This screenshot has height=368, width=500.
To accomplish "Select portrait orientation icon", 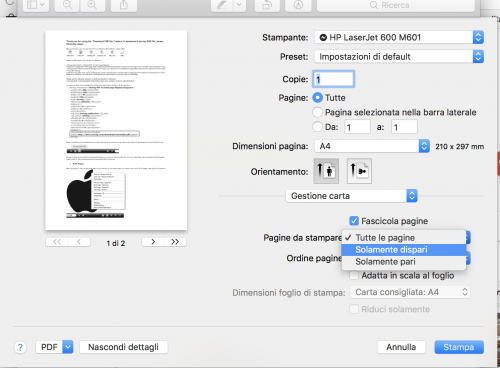I will pos(326,171).
